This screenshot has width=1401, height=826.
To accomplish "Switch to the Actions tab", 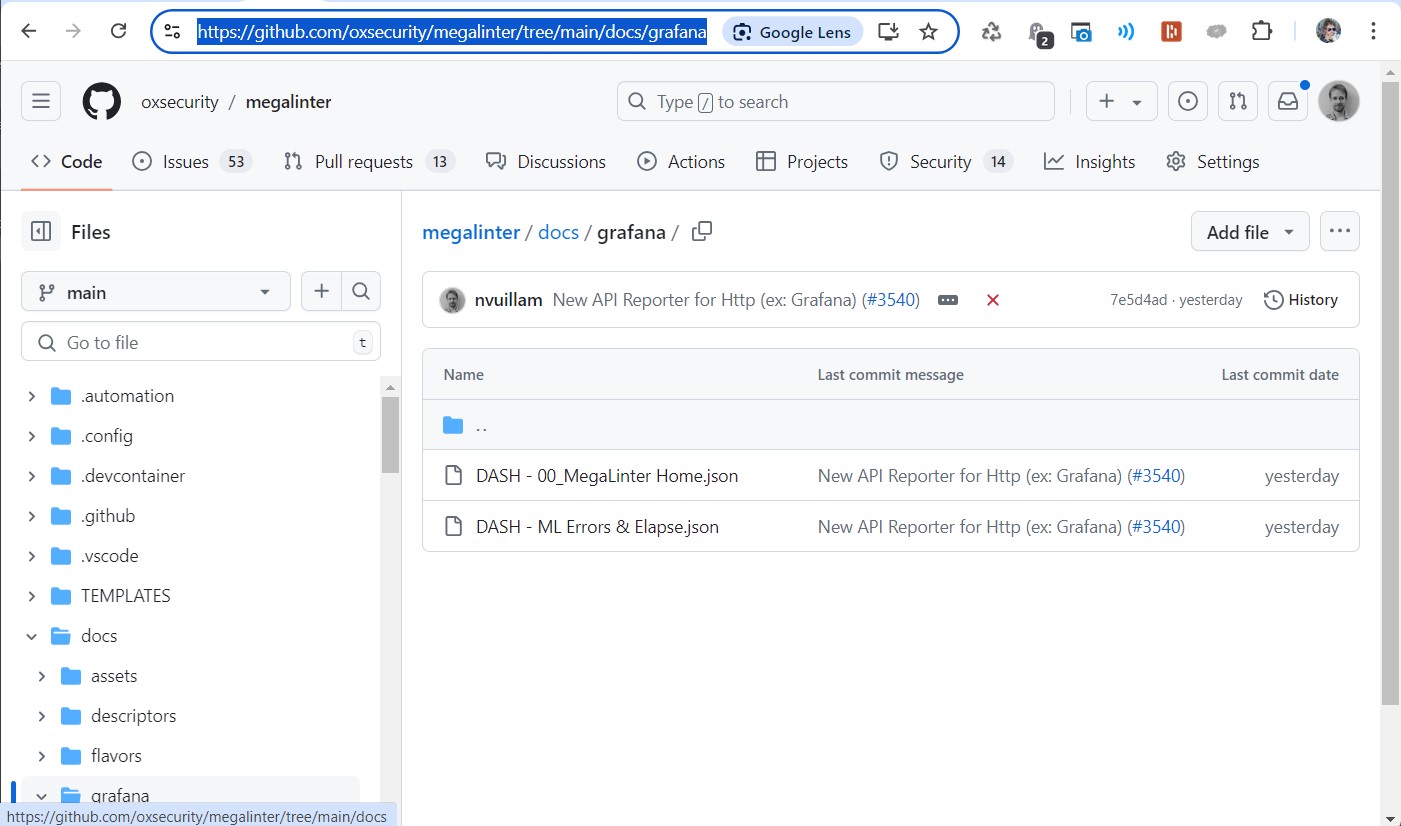I will coord(681,162).
